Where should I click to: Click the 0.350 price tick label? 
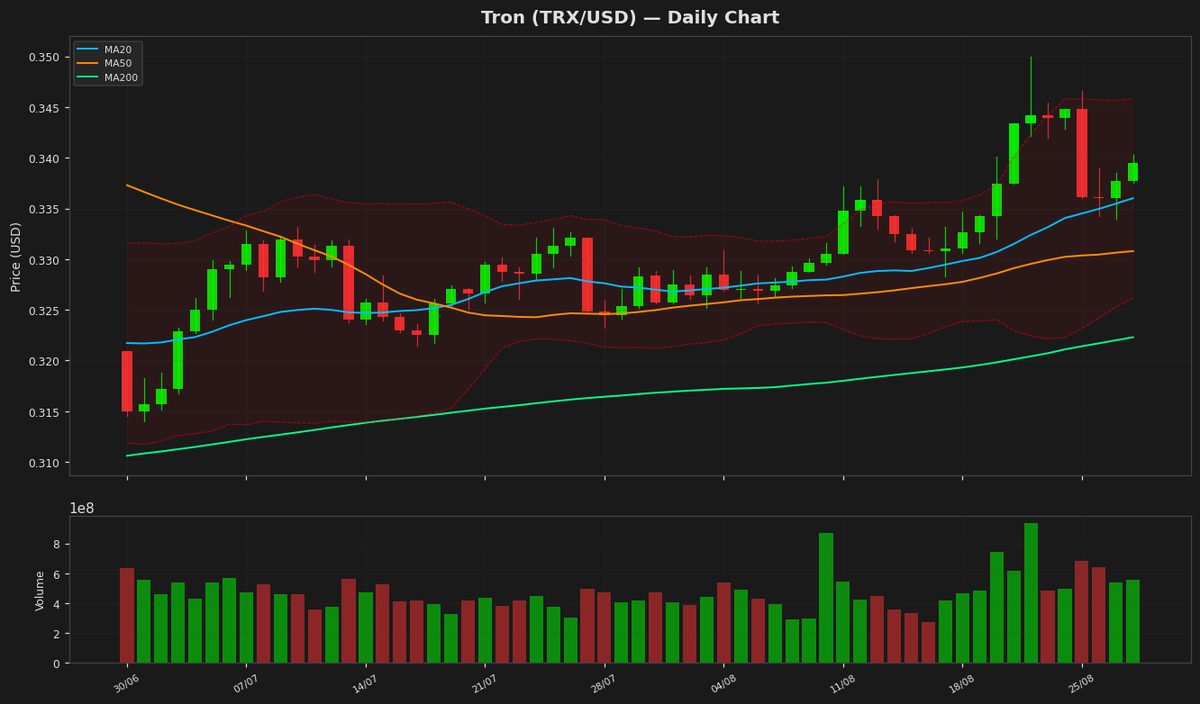click(x=42, y=57)
